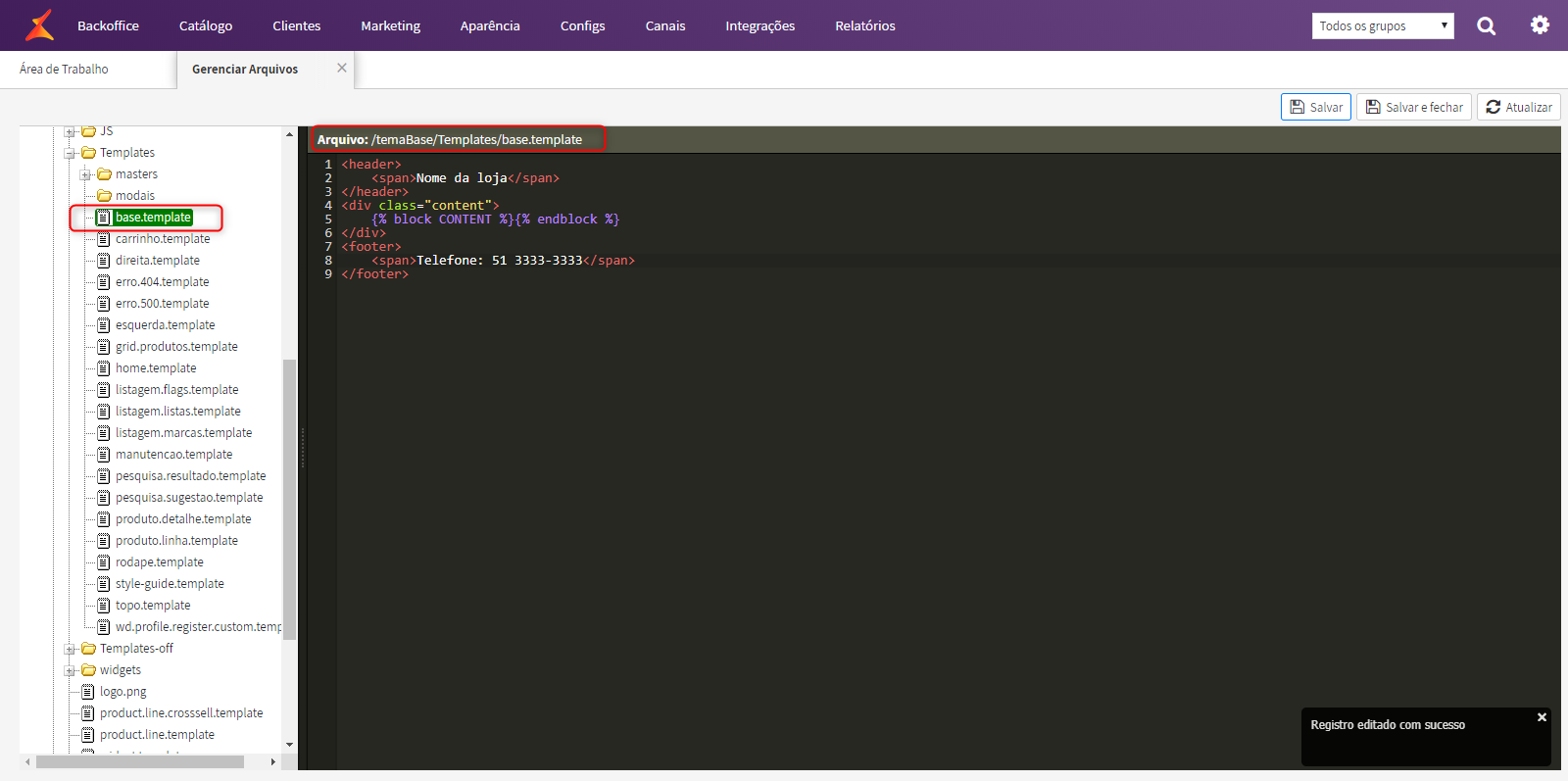Click file tree horizontal scrollbar thumb
This screenshot has height=781, width=1568.
(140, 761)
